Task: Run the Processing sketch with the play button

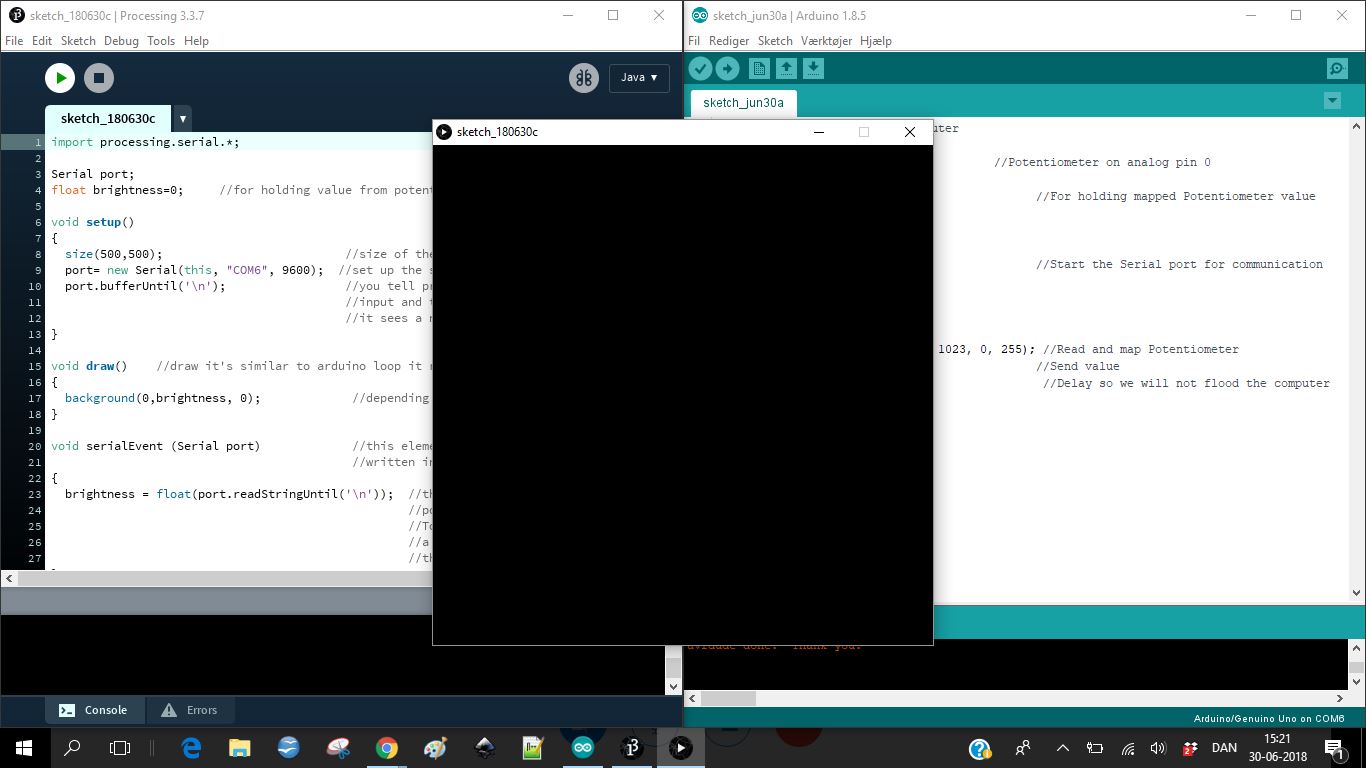Action: (60, 78)
